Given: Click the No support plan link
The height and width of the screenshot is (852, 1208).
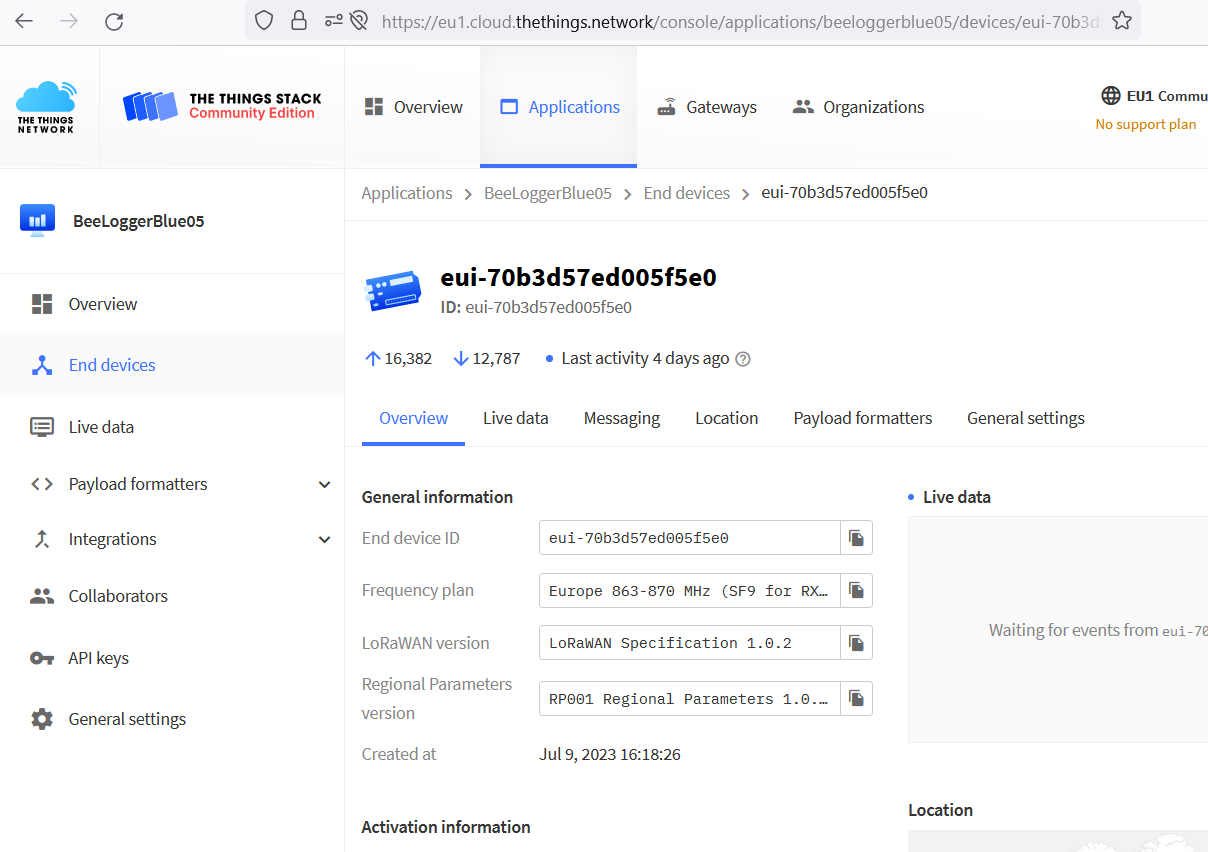Looking at the screenshot, I should coord(1147,124).
